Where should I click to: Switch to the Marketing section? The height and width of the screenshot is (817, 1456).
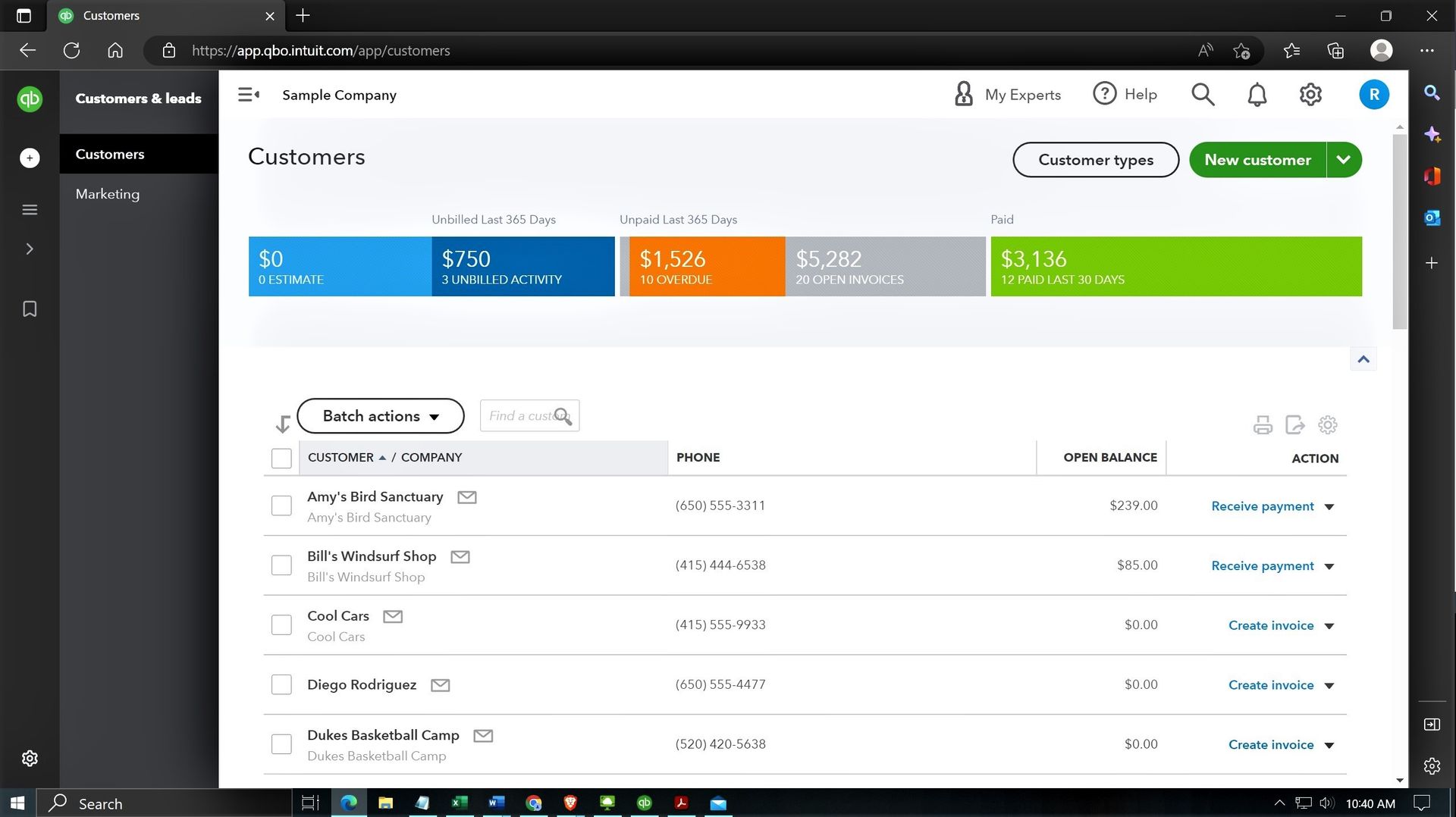pos(107,193)
